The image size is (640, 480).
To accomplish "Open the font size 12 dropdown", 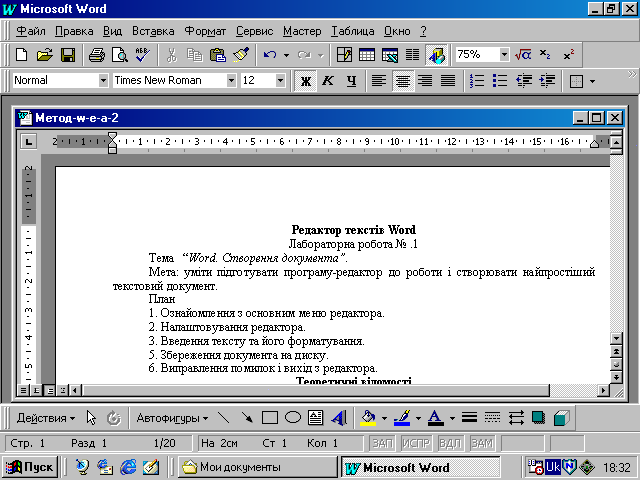I will click(x=280, y=80).
